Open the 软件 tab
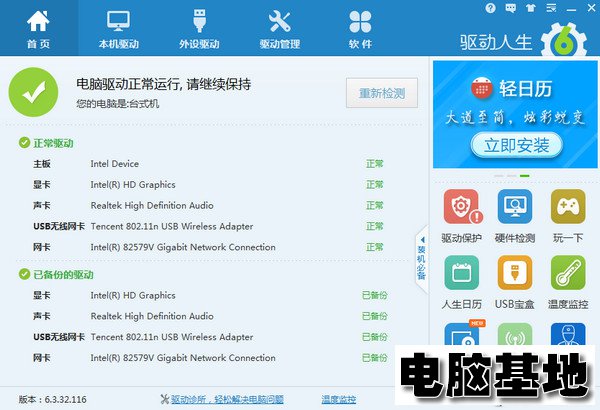The width and height of the screenshot is (600, 410). (360, 29)
